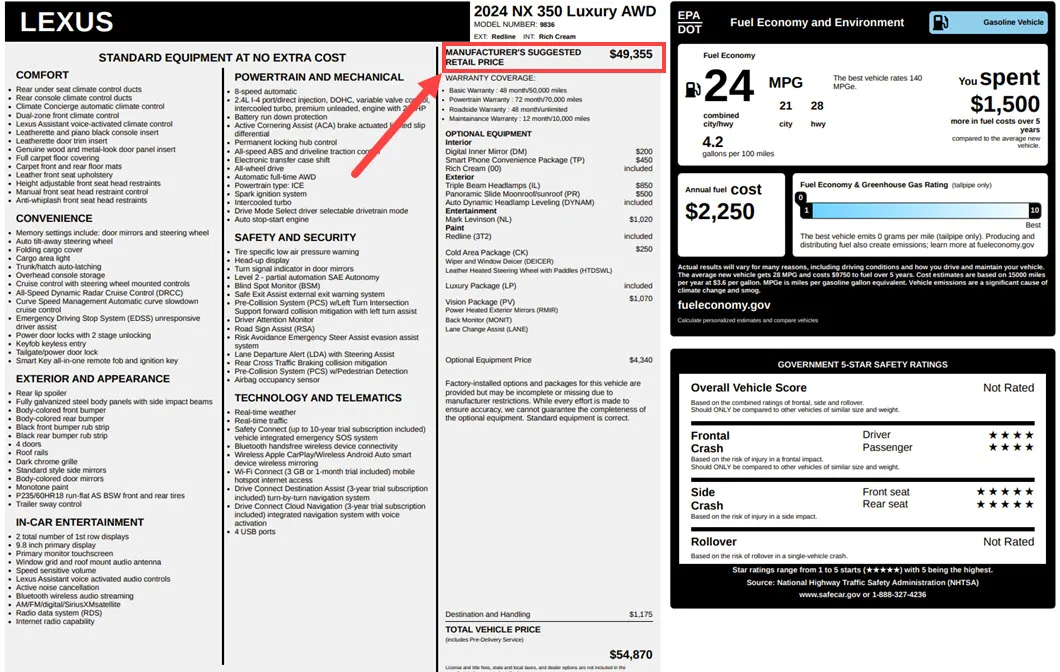1060x672 pixels.
Task: Click the Gasoline Vehicle pump icon
Action: (941, 21)
